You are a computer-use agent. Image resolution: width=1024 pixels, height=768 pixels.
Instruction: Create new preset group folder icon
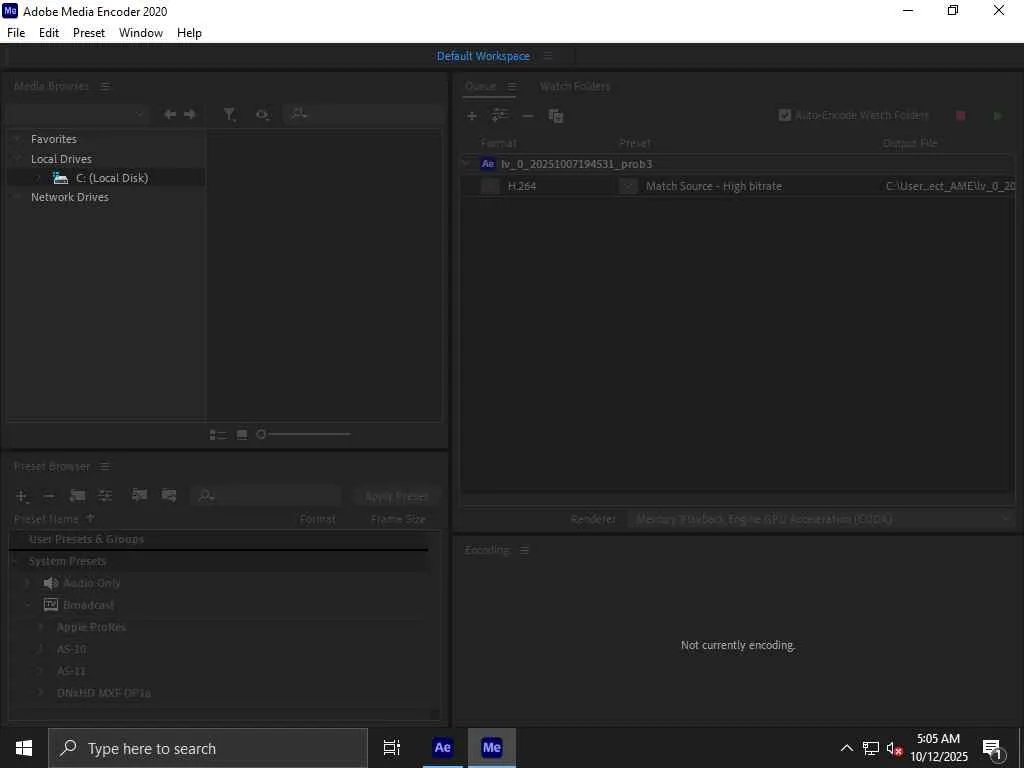[x=77, y=496]
